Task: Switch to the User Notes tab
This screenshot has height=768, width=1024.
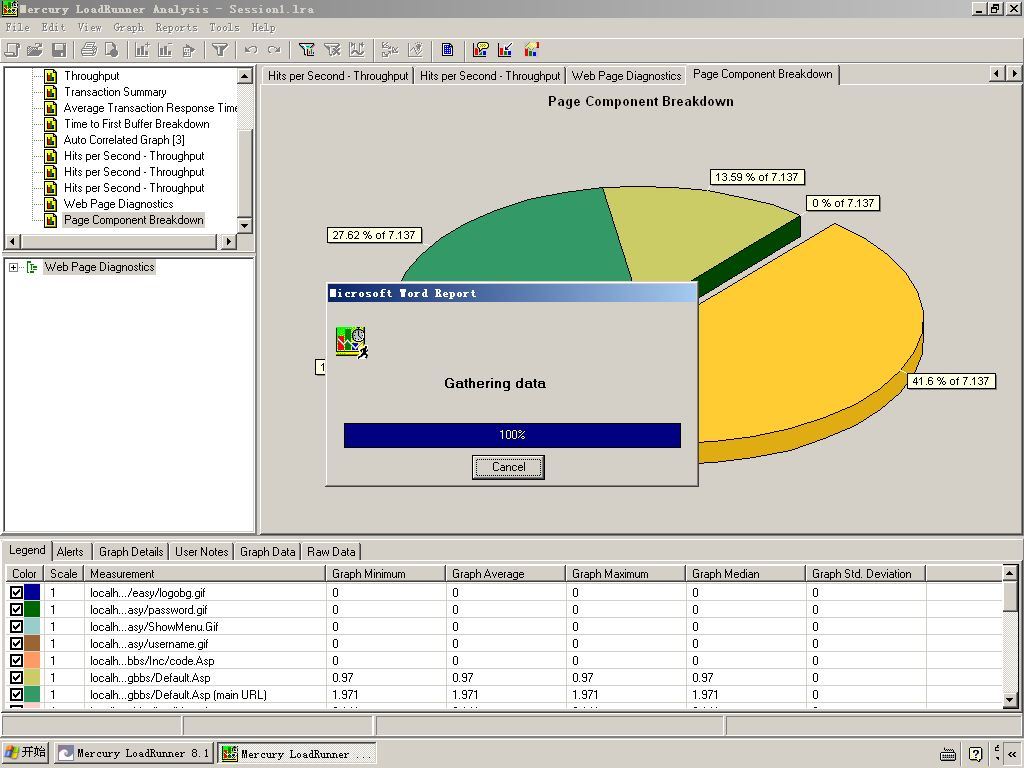Action: tap(202, 552)
